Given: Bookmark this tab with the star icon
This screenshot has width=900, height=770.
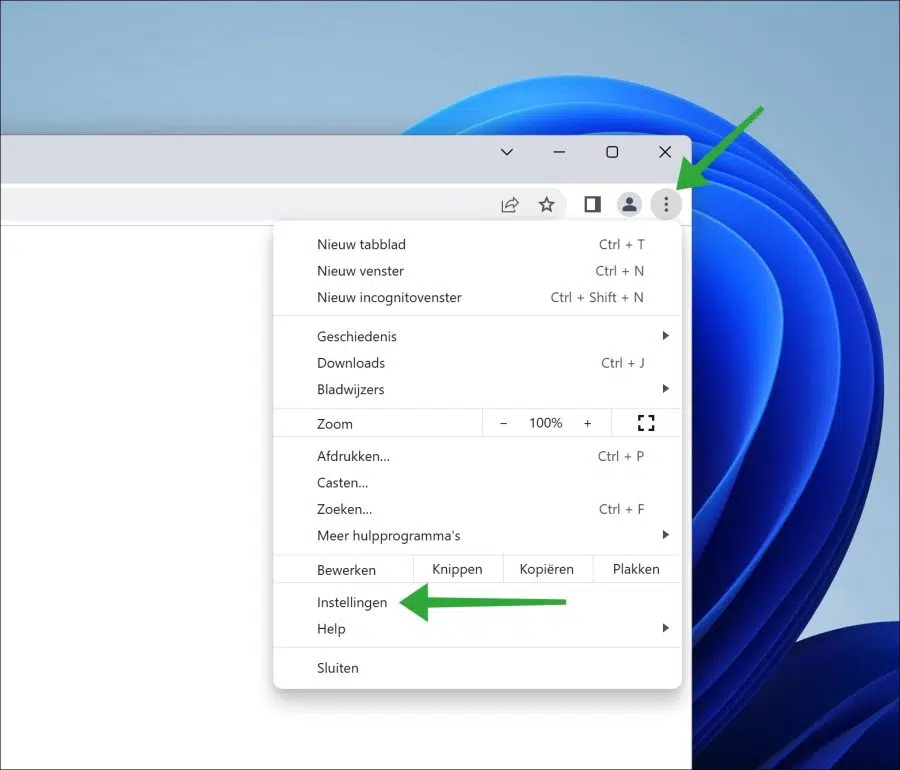Looking at the screenshot, I should pyautogui.click(x=546, y=204).
